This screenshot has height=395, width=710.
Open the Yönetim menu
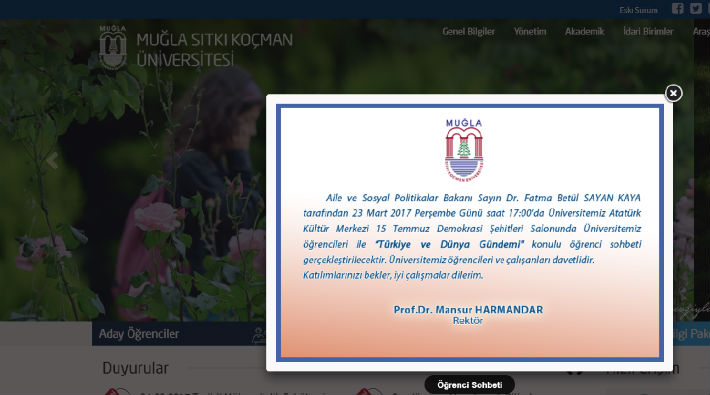530,32
